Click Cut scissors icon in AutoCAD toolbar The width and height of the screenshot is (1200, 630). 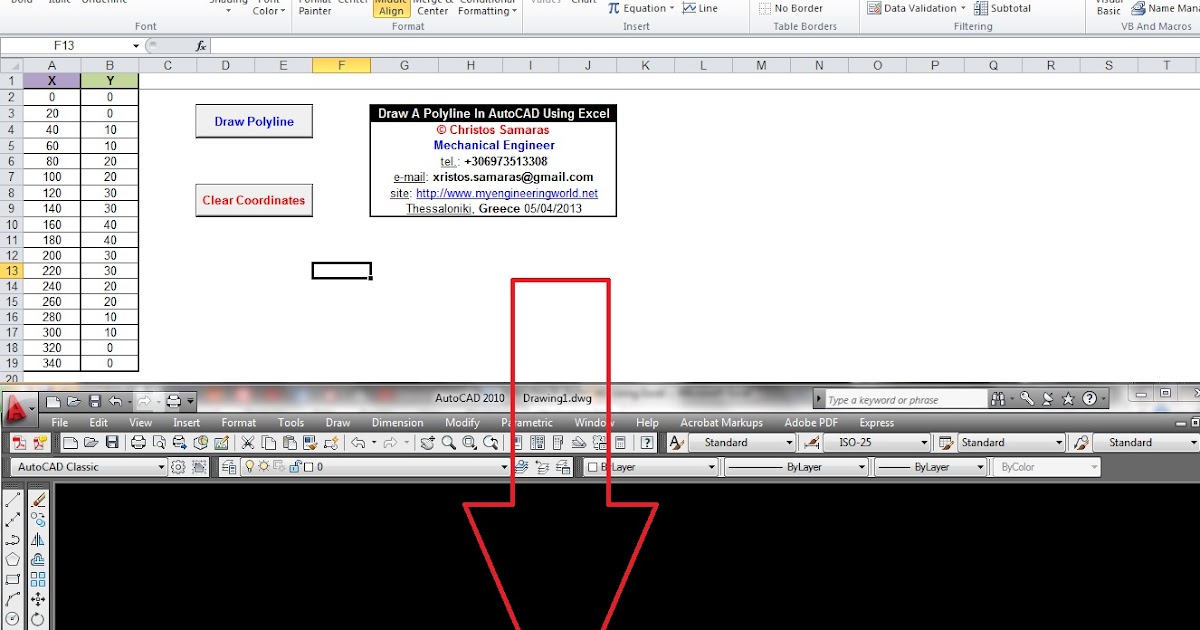(247, 442)
